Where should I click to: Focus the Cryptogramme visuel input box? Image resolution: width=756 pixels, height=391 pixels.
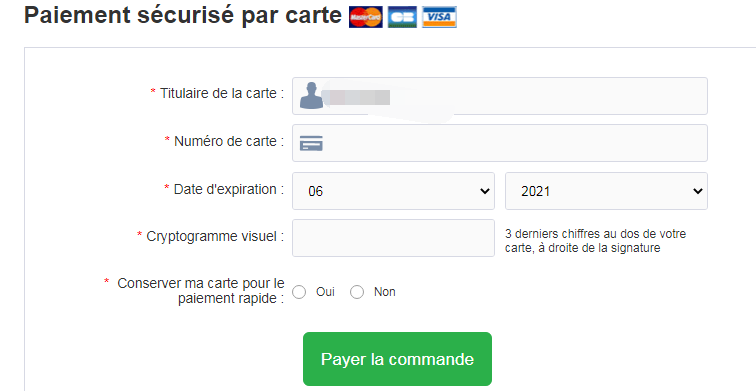pyautogui.click(x=393, y=238)
